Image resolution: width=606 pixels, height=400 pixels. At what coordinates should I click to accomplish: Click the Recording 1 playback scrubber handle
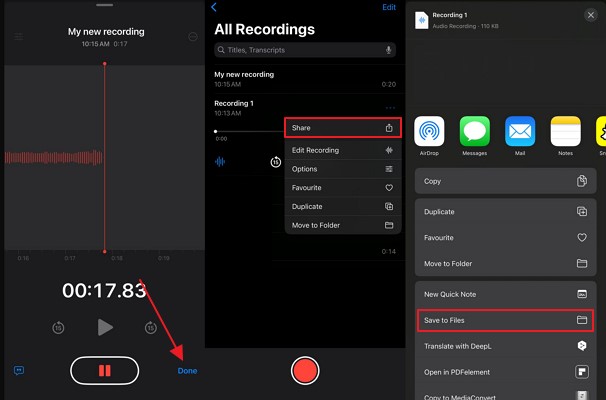click(x=216, y=131)
